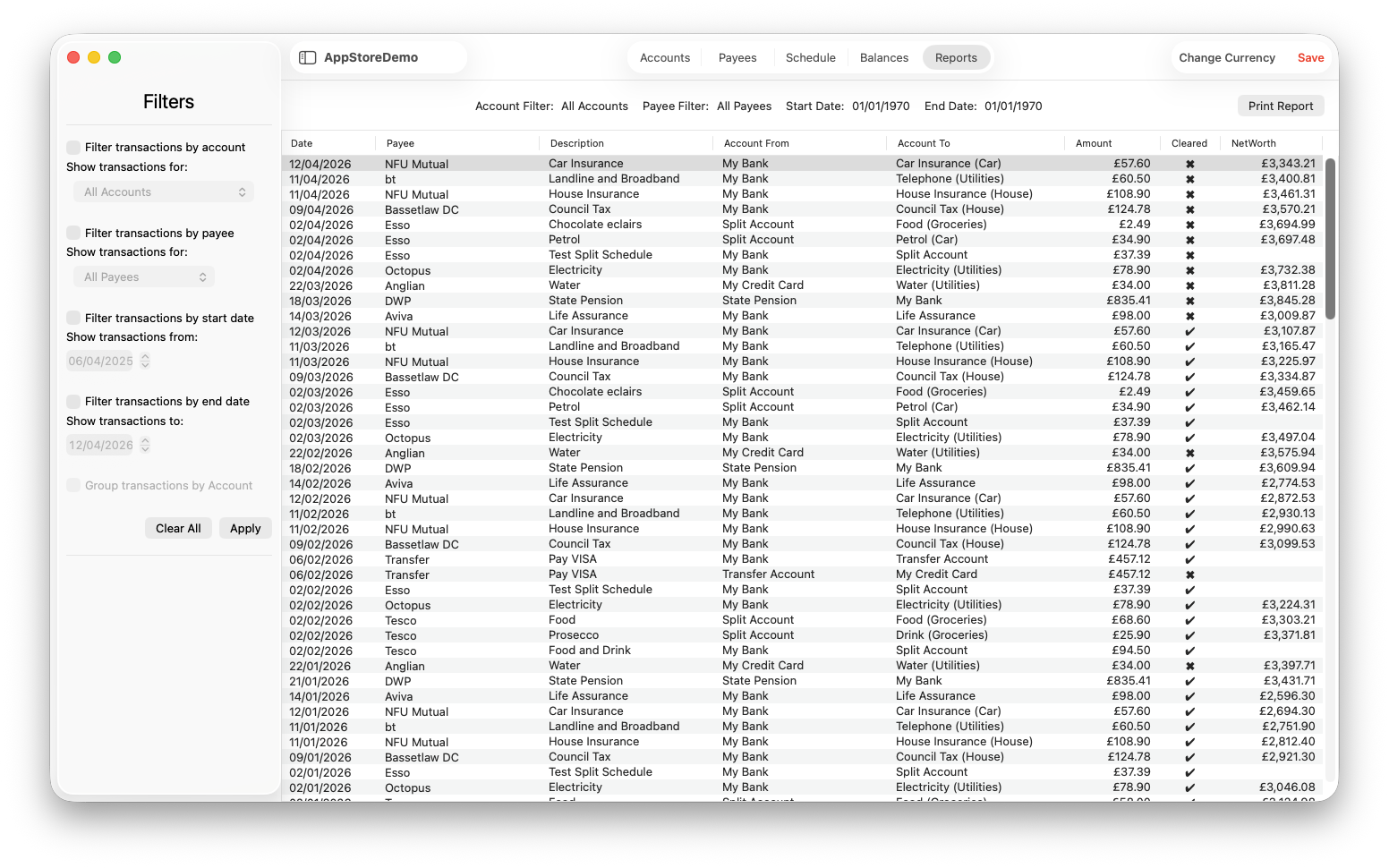The image size is (1389, 868).
Task: Select the net worth value £3,343.21
Action: [1288, 164]
